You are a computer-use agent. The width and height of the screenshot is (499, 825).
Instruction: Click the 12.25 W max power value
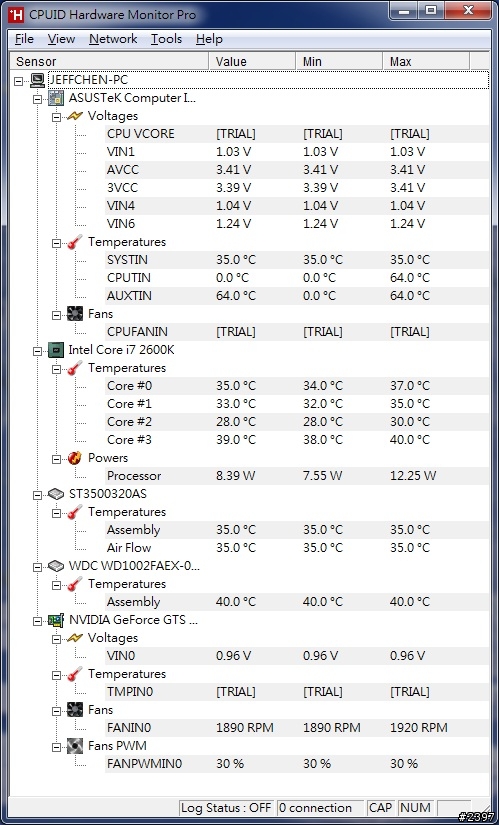coord(413,476)
